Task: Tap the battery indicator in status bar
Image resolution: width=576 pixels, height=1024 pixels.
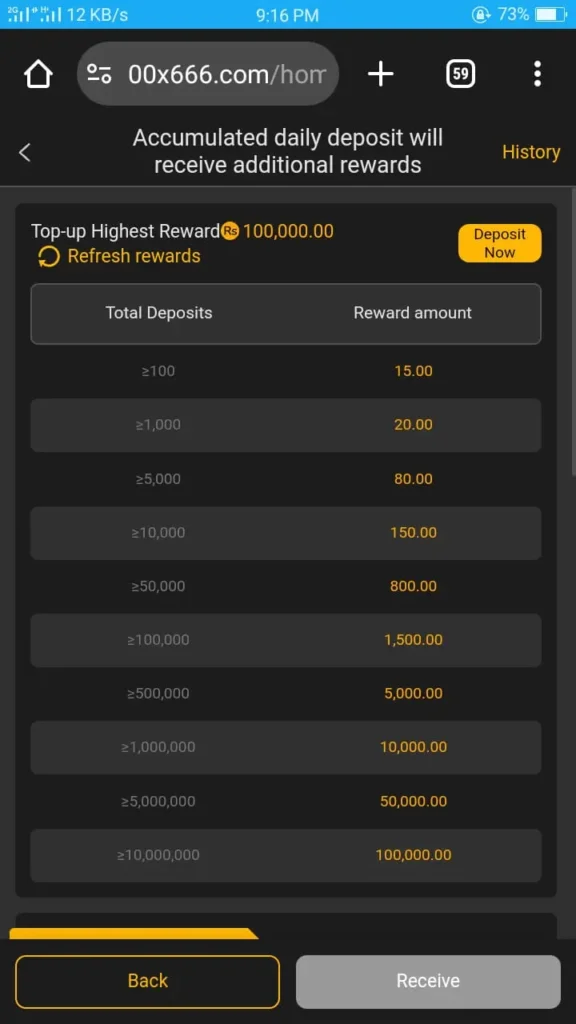Action: [548, 14]
